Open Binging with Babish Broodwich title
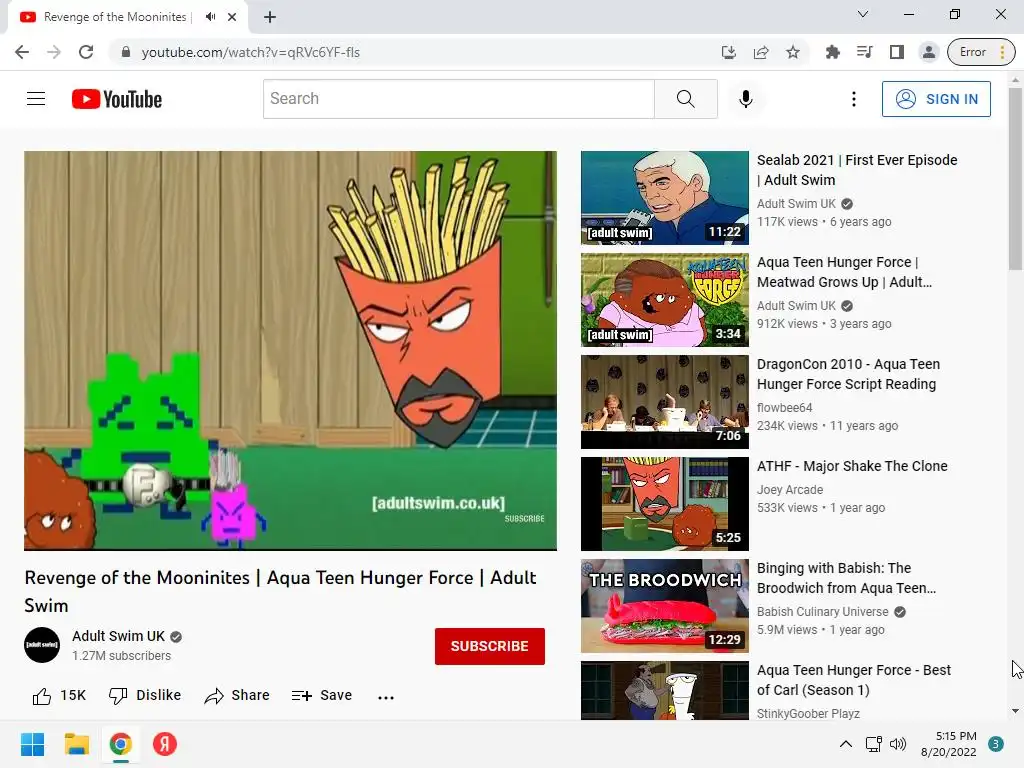1024x768 pixels. click(x=846, y=578)
